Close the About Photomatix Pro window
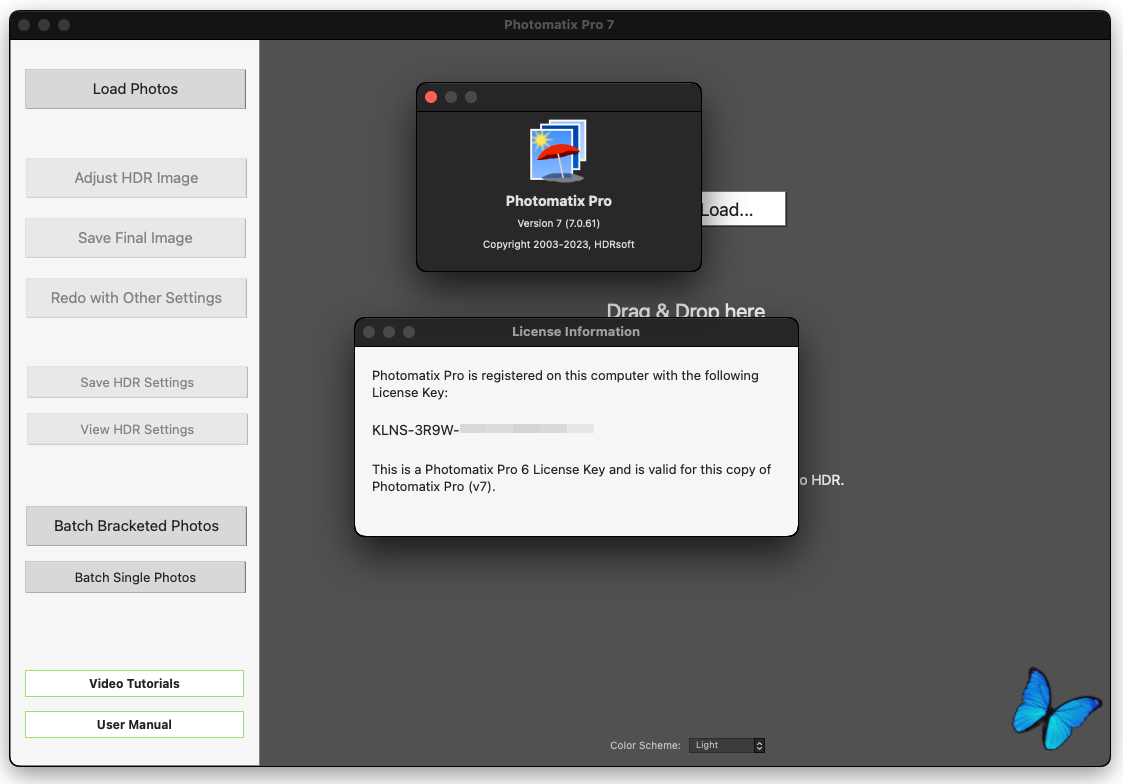The height and width of the screenshot is (784, 1123). pos(431,97)
